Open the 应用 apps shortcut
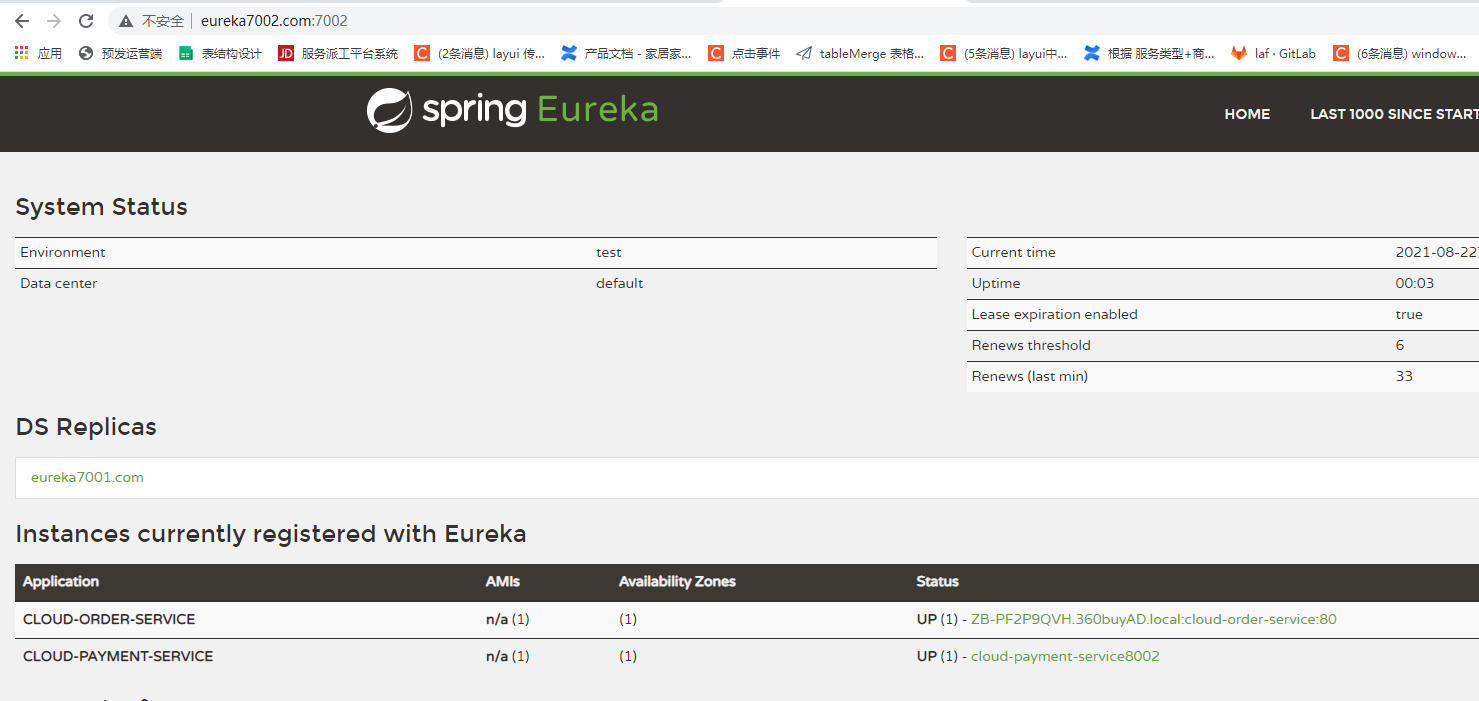1479x701 pixels. pos(38,53)
